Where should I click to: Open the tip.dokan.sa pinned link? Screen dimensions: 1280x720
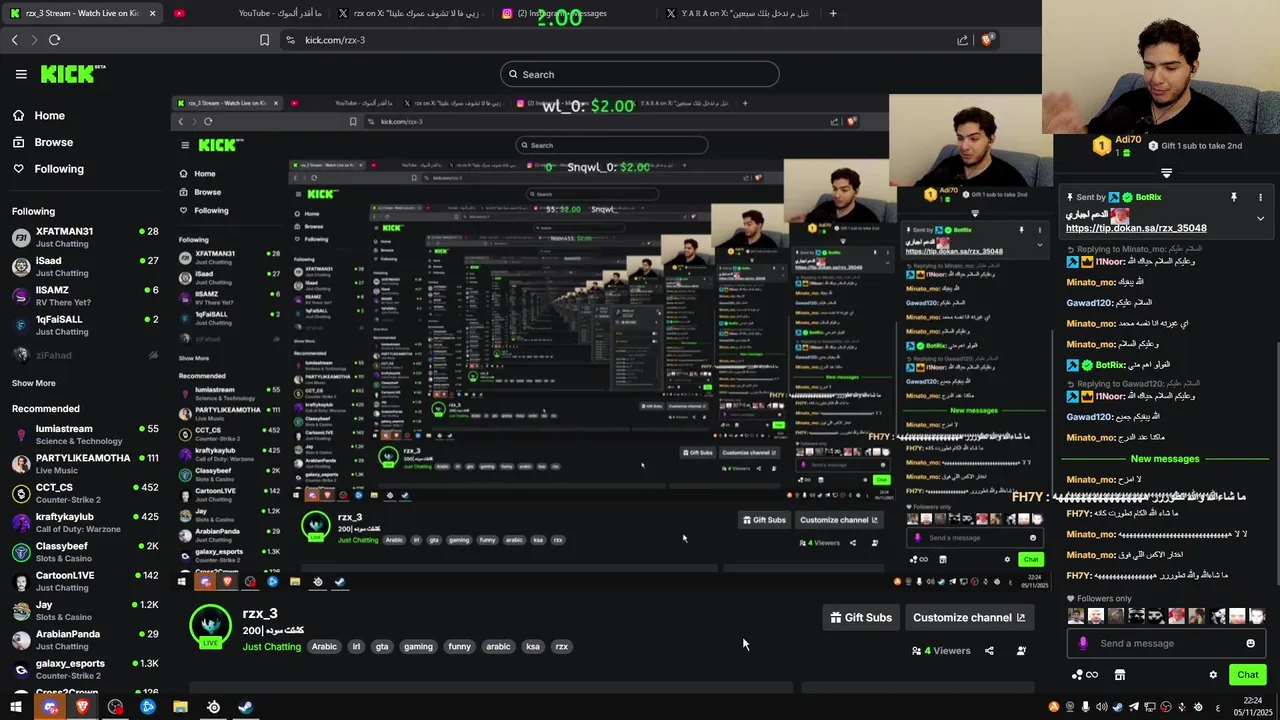point(1136,228)
